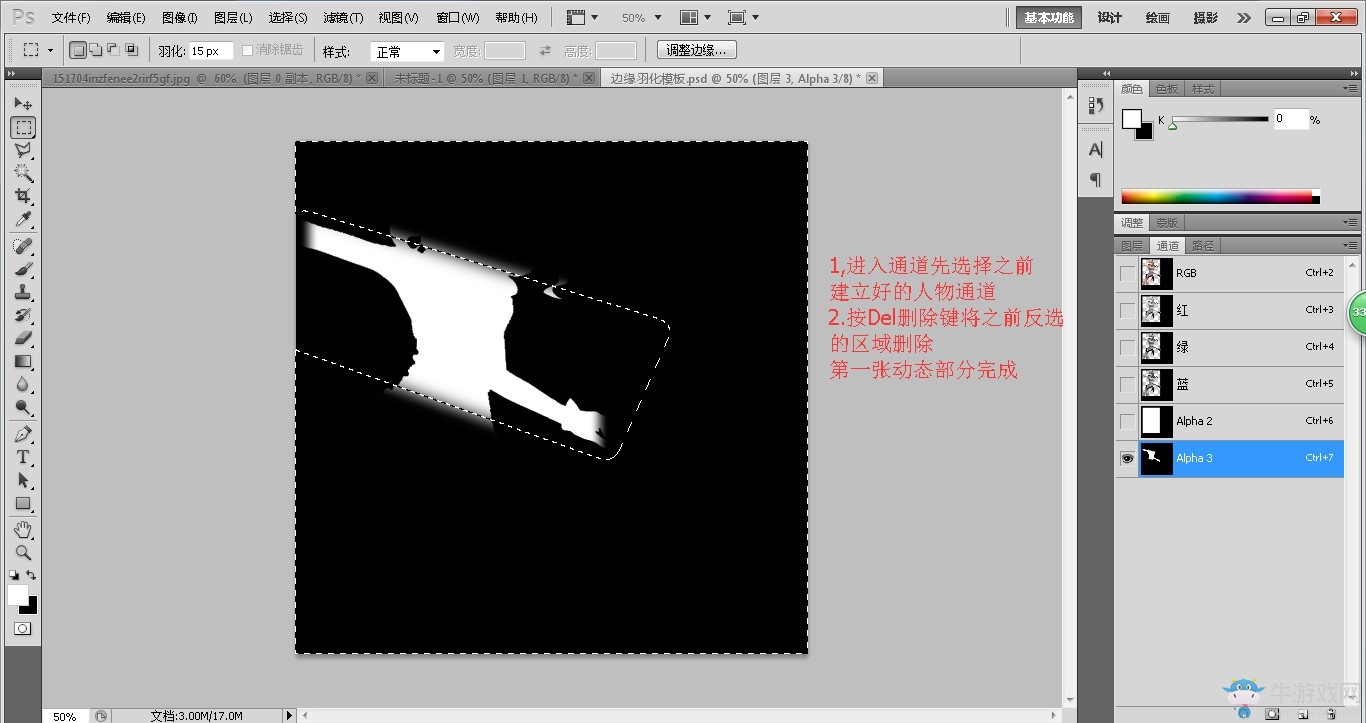Switch to the 色板 panel tab
The image size is (1366, 723).
tap(1167, 89)
